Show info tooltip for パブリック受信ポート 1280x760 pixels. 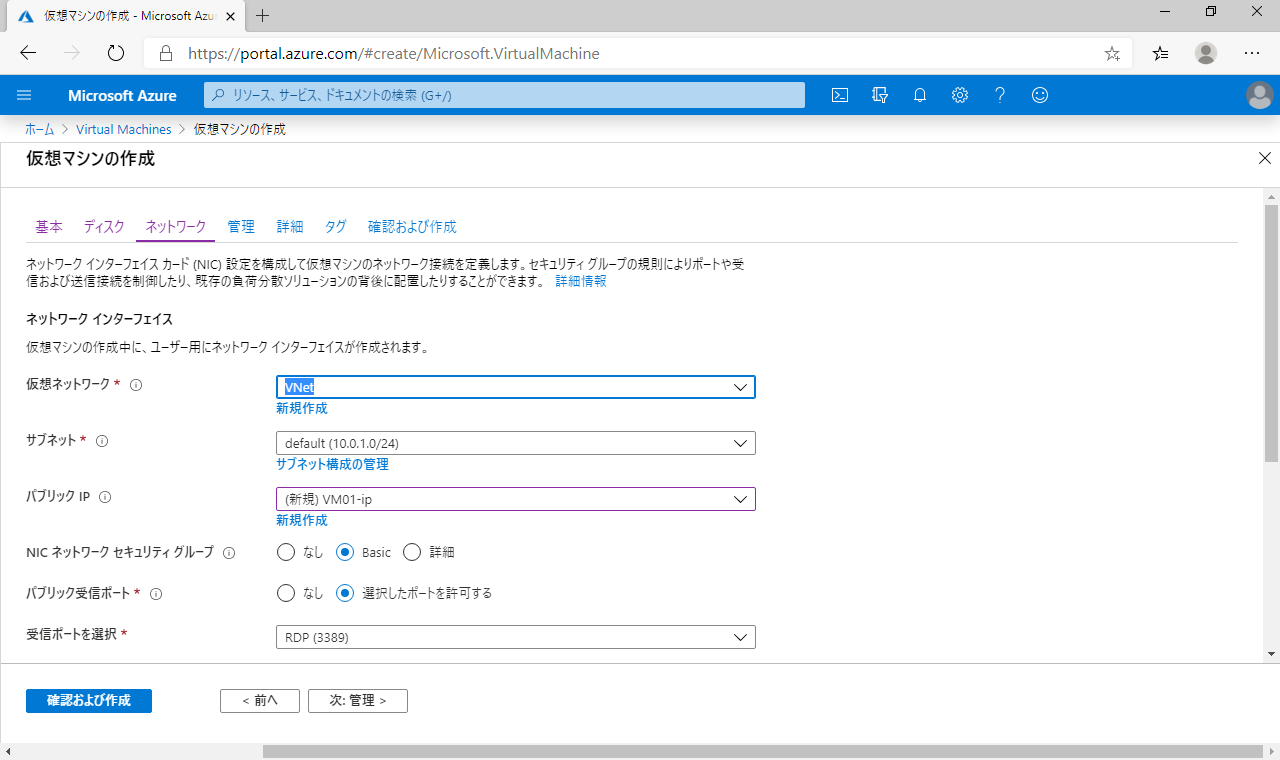point(156,594)
